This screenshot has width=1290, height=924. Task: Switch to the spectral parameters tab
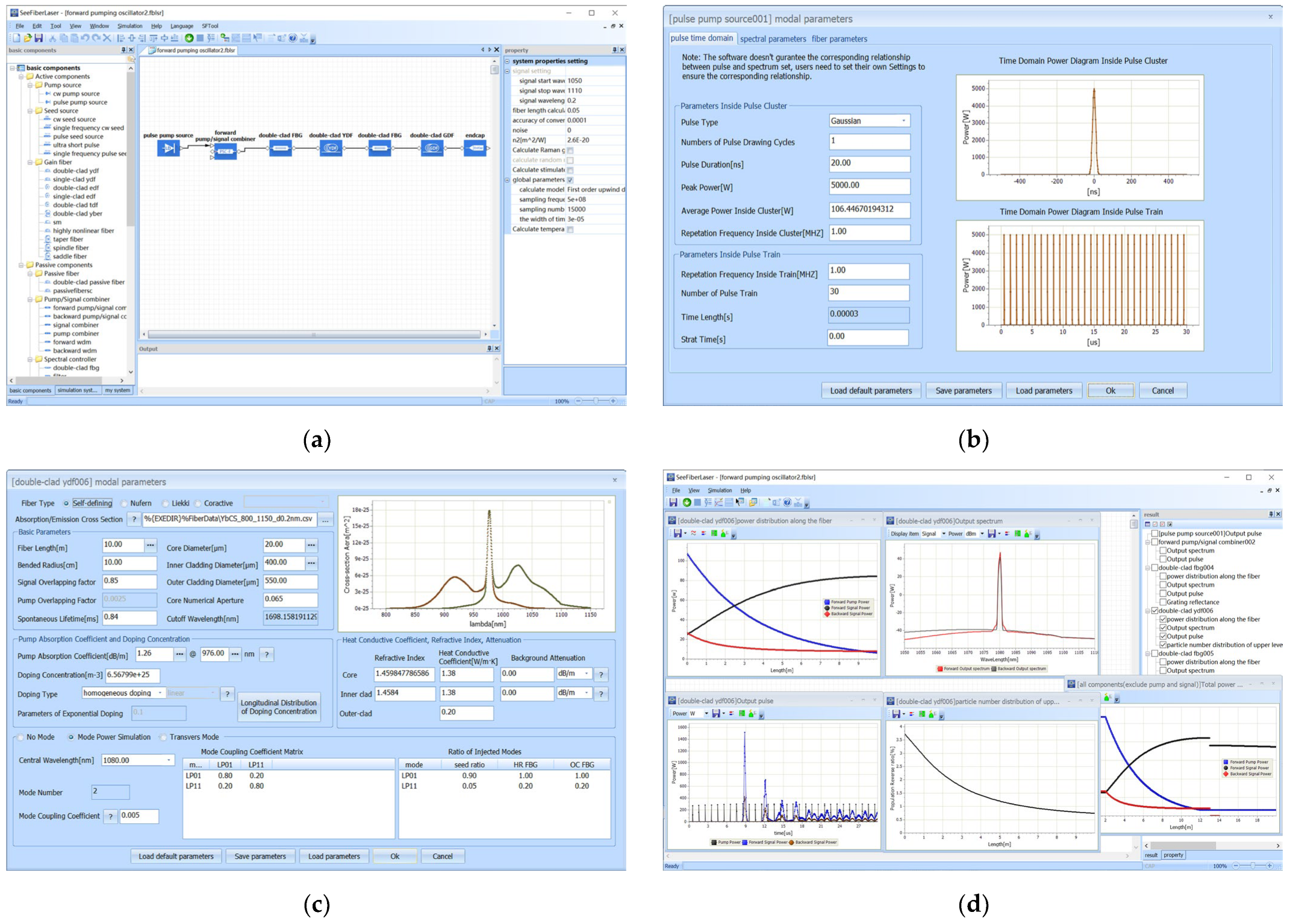pos(772,39)
